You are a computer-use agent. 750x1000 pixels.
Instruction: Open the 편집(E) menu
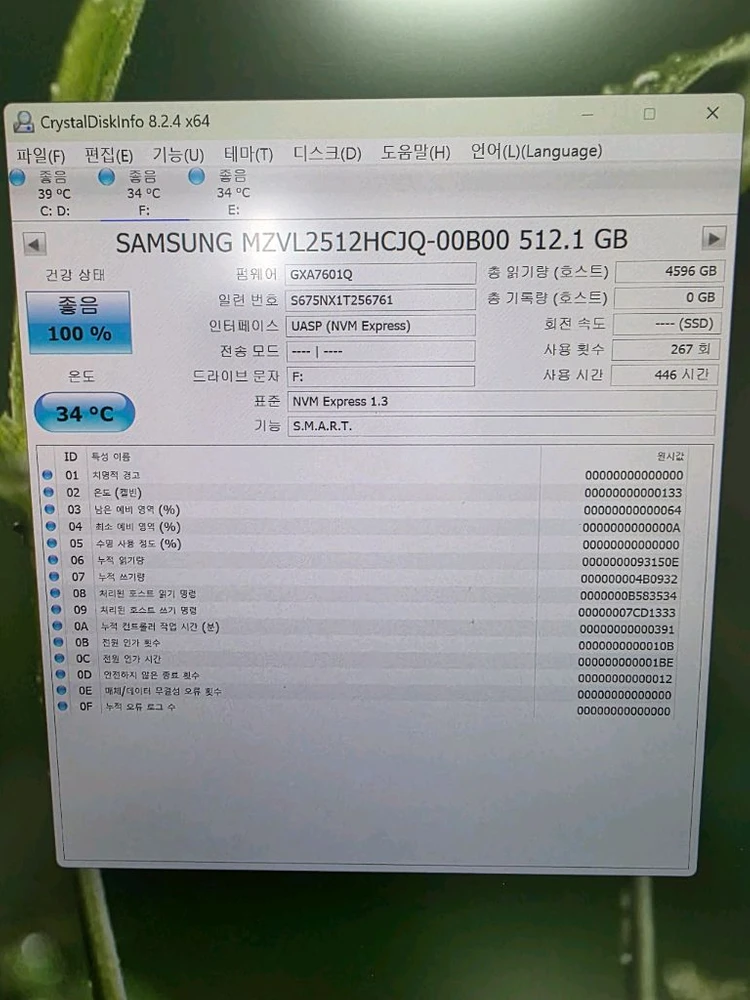pos(108,155)
